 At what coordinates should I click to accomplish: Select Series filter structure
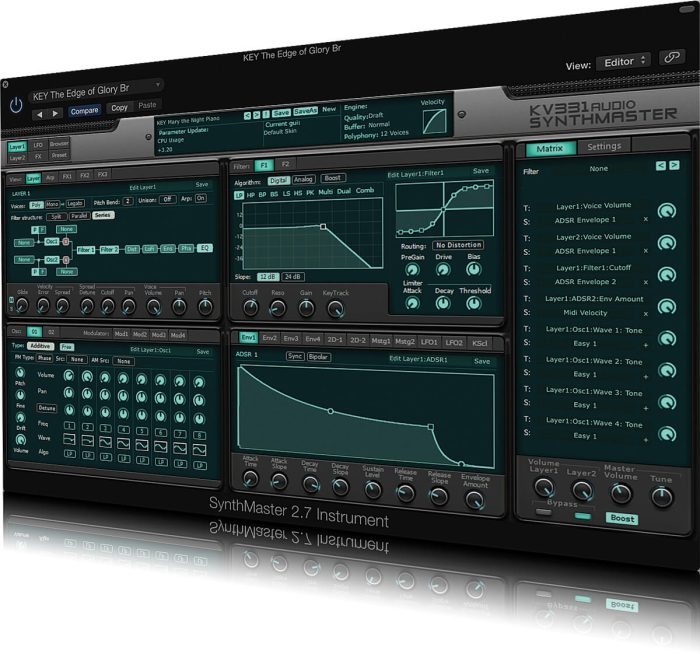coord(103,215)
